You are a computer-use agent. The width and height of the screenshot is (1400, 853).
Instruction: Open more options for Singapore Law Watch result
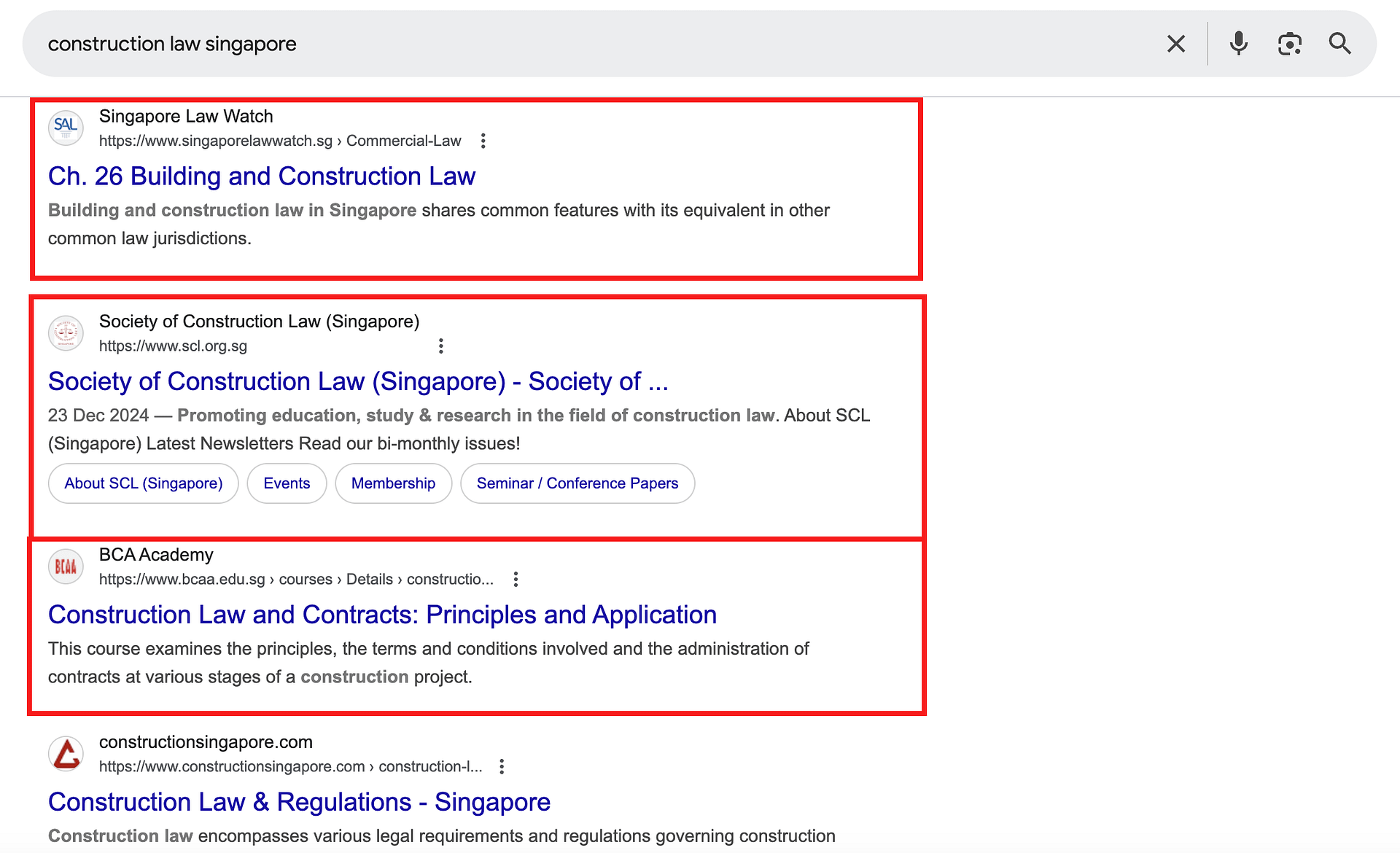(x=483, y=141)
